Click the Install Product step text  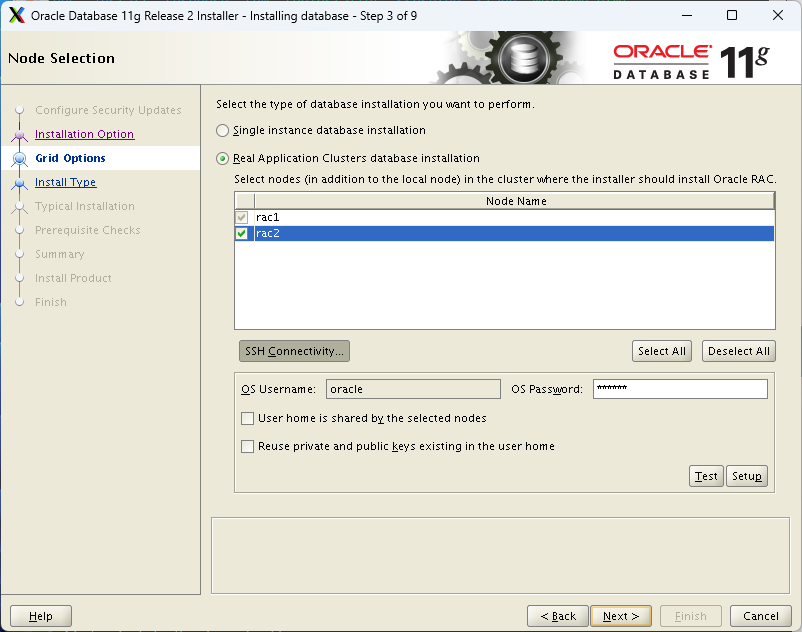73,278
